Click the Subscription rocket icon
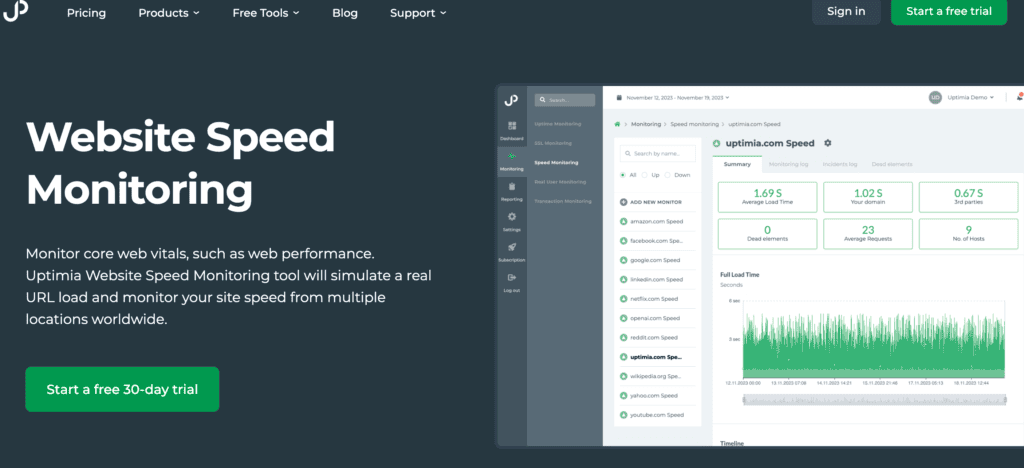 [512, 247]
